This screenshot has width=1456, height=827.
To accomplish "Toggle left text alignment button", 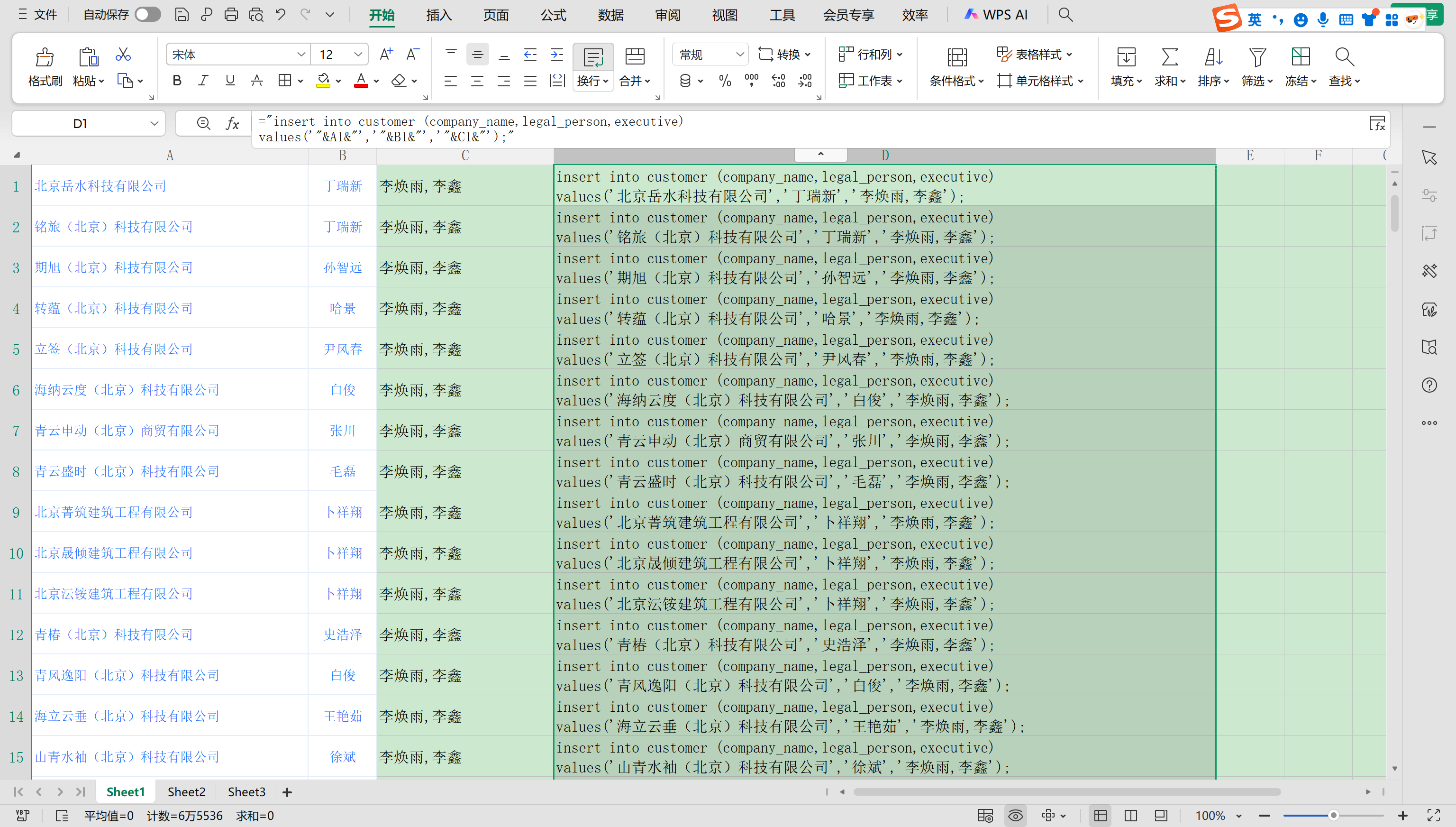I will 451,81.
